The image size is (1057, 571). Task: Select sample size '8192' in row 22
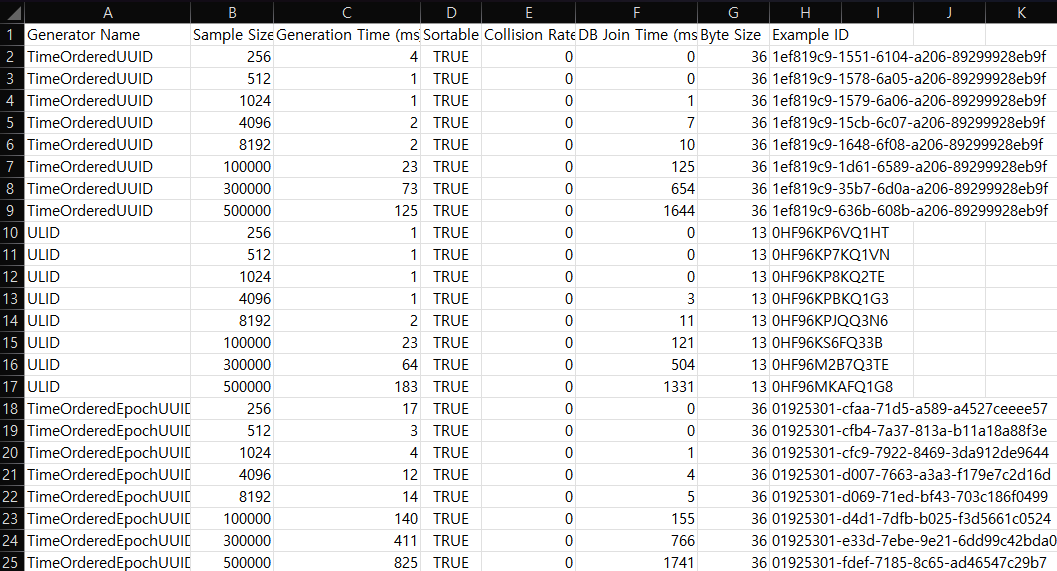pyautogui.click(x=232, y=497)
